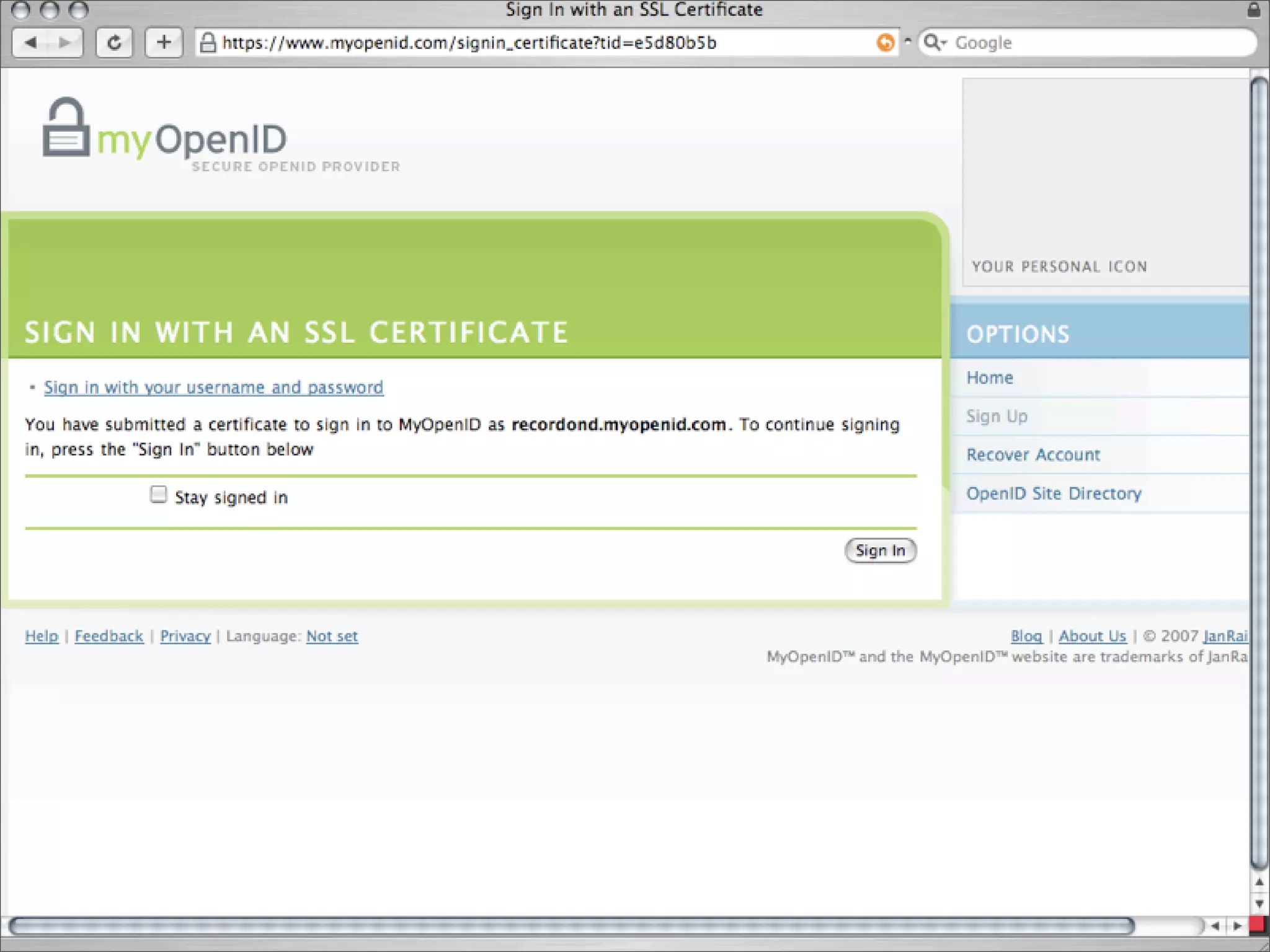Viewport: 1270px width, 952px height.
Task: Open the Language Not set selector
Action: coord(332,636)
